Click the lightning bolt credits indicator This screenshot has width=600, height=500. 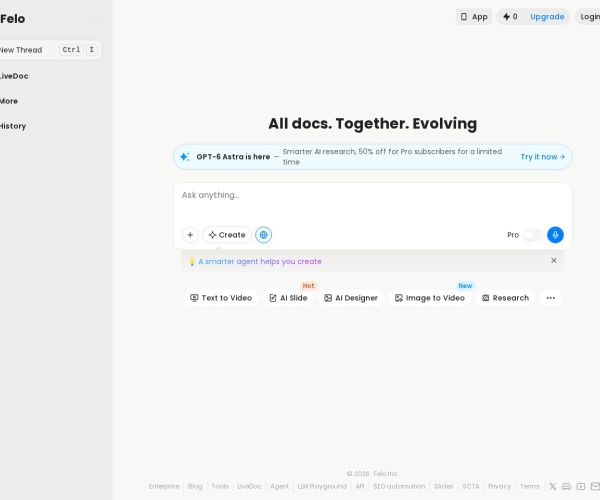(510, 16)
